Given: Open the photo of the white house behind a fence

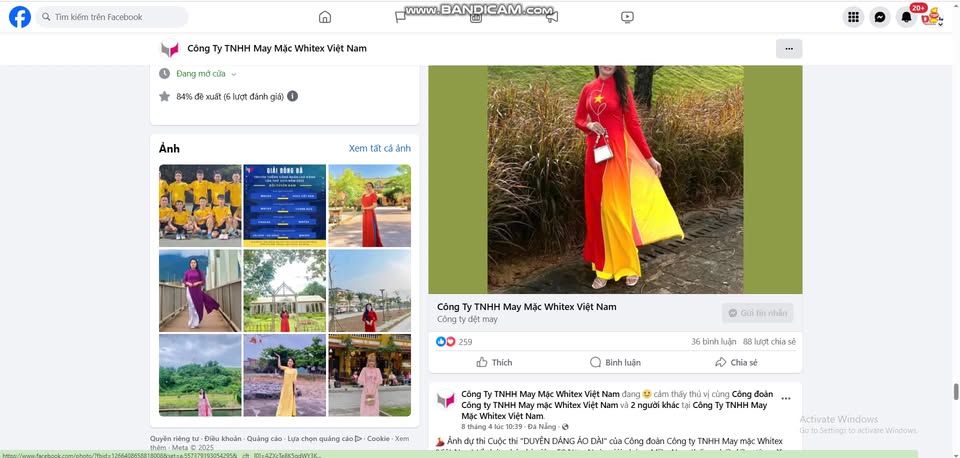Looking at the screenshot, I should tap(285, 290).
